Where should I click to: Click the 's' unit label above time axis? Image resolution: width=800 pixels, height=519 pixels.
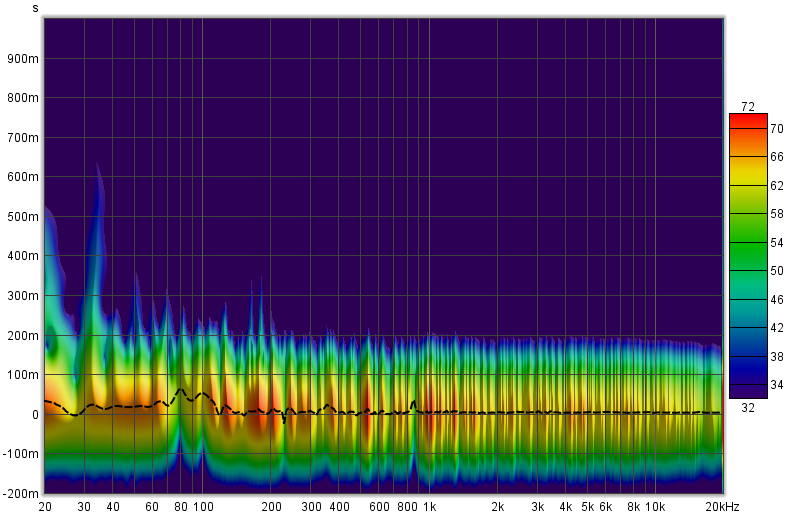[x=35, y=8]
